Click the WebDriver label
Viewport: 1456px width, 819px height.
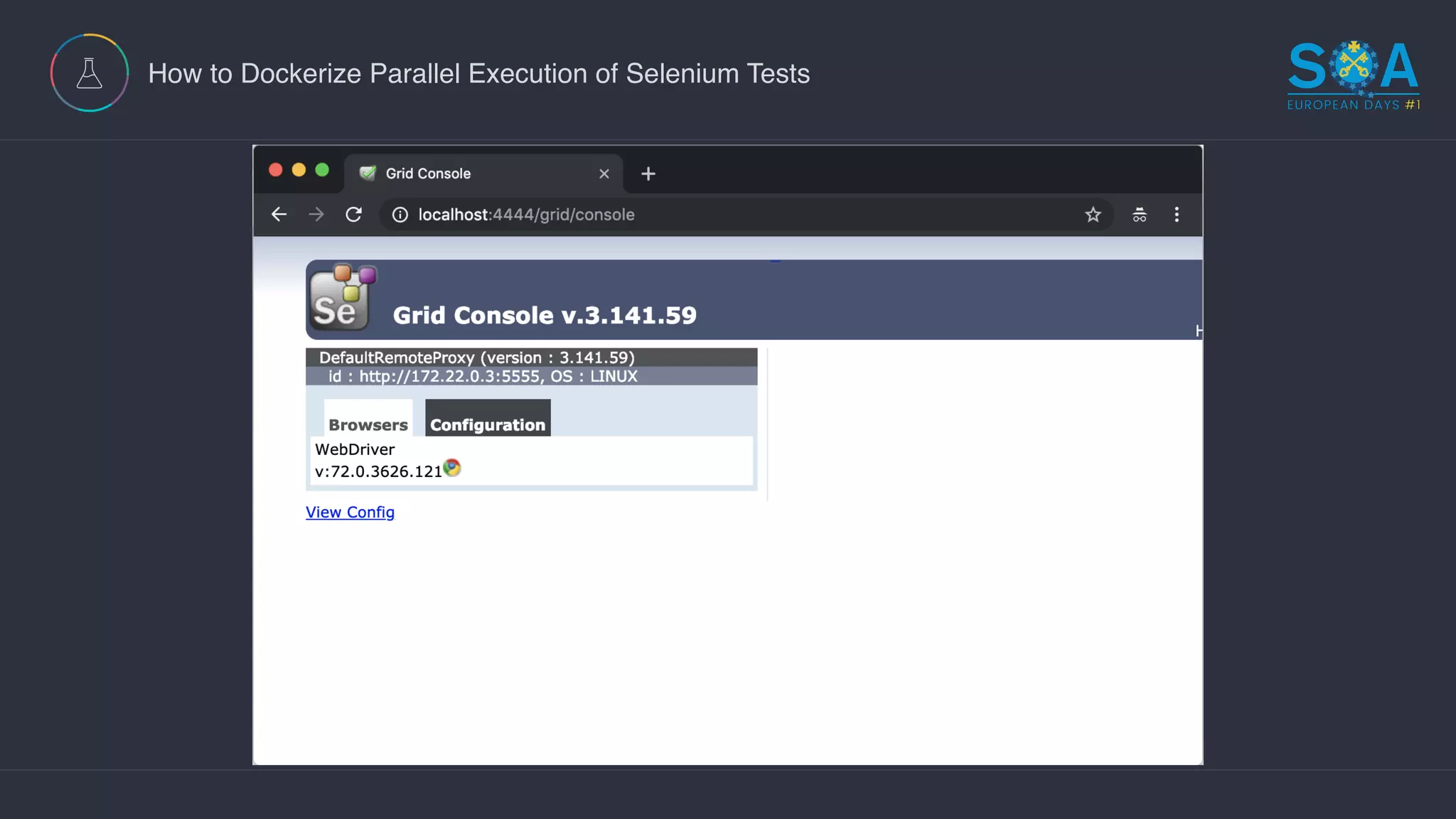[x=355, y=449]
